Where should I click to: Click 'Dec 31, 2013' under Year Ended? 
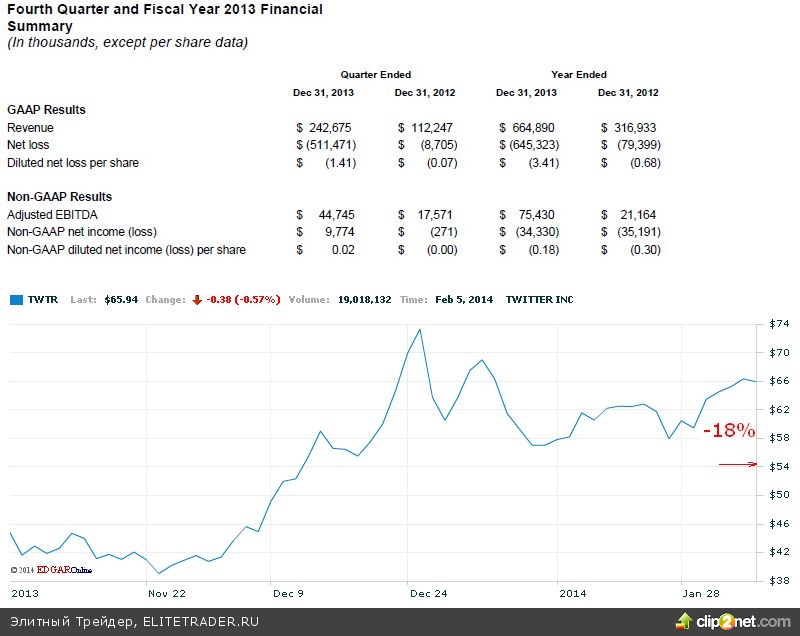point(526,93)
